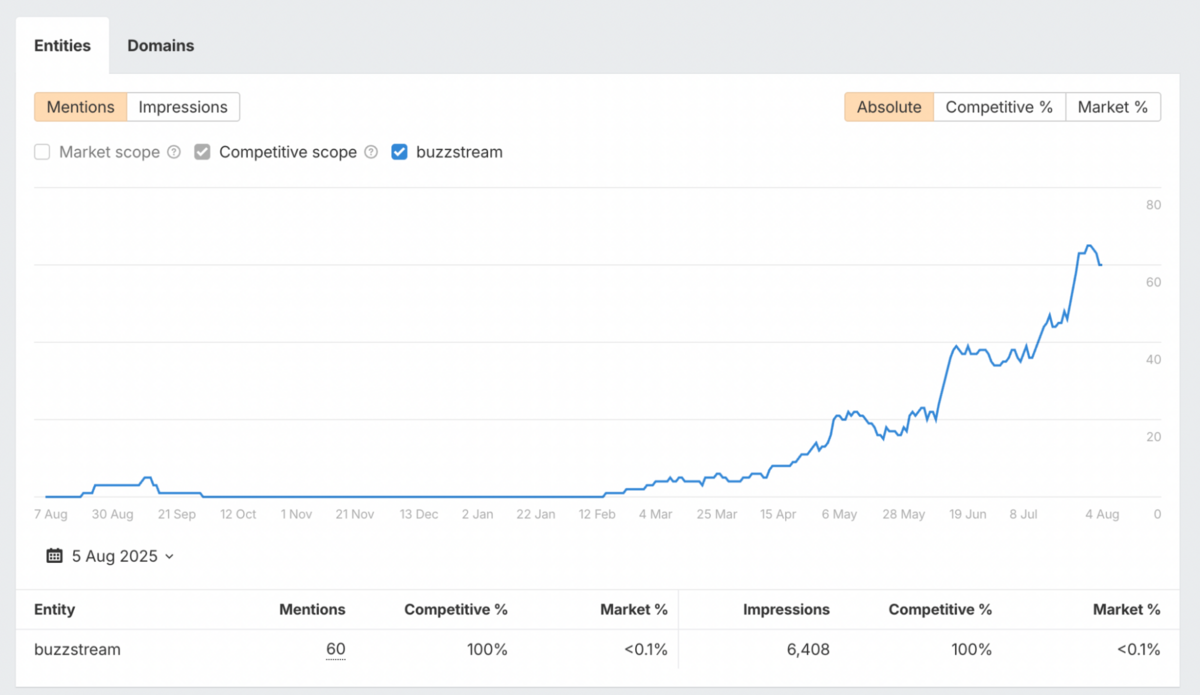
Task: Switch chart to Impressions
Action: pos(183,107)
